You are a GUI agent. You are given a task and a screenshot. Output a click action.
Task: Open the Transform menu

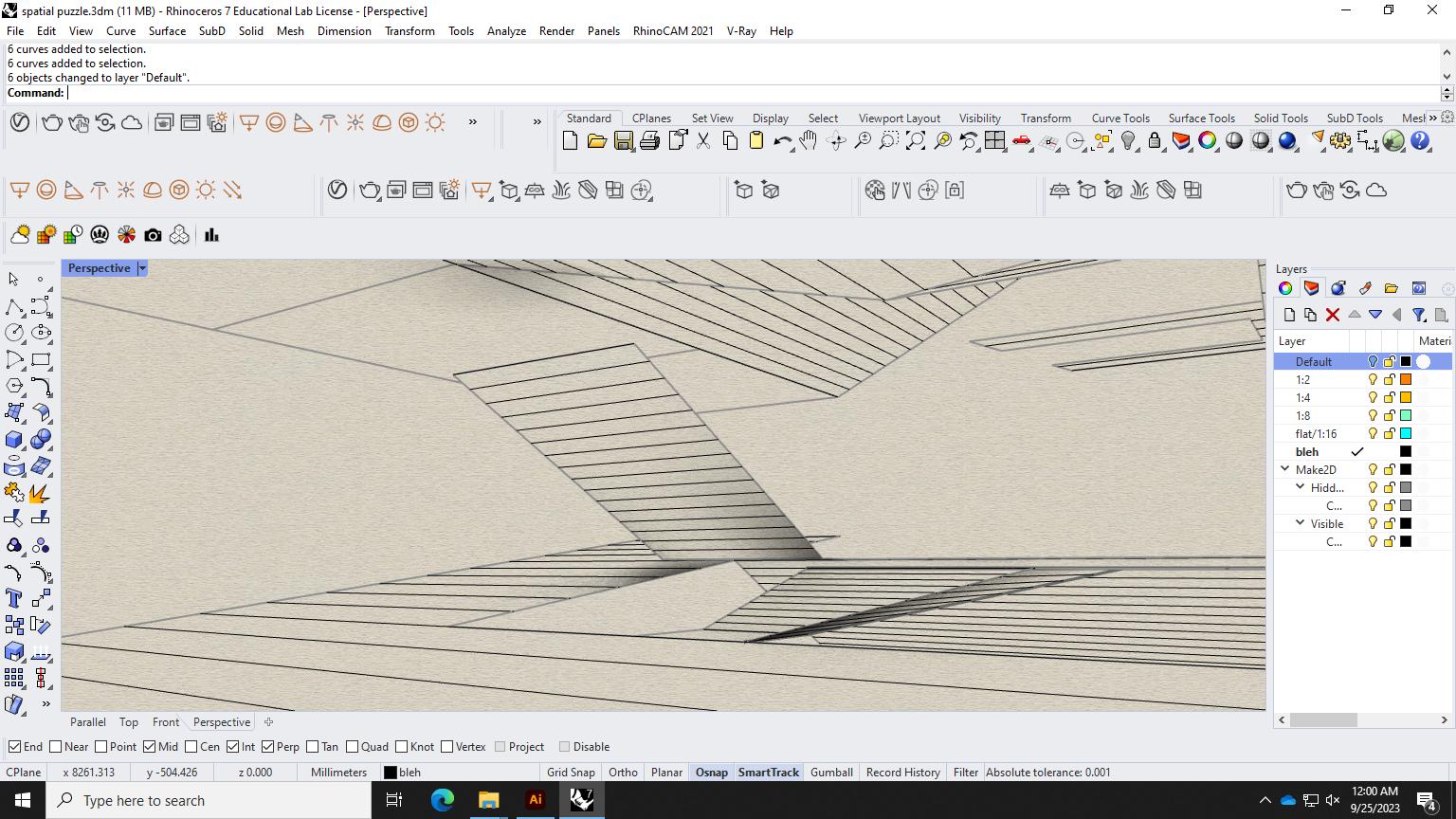pos(409,31)
